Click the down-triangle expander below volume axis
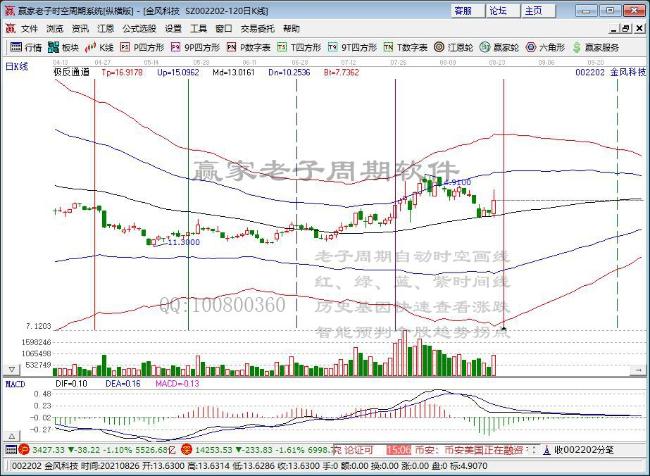The image size is (650, 476). click(x=12, y=369)
